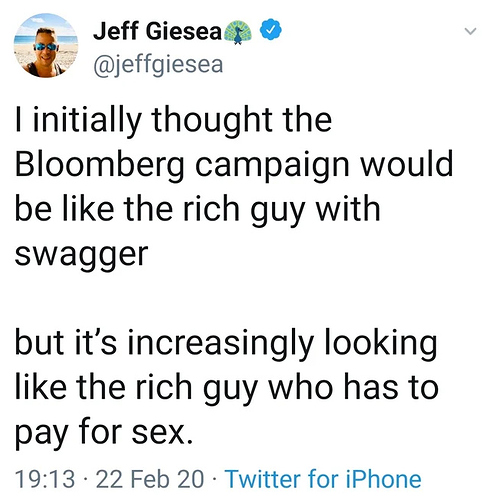Click the words rich guy with
This screenshot has height=500, width=491.
[282, 210]
